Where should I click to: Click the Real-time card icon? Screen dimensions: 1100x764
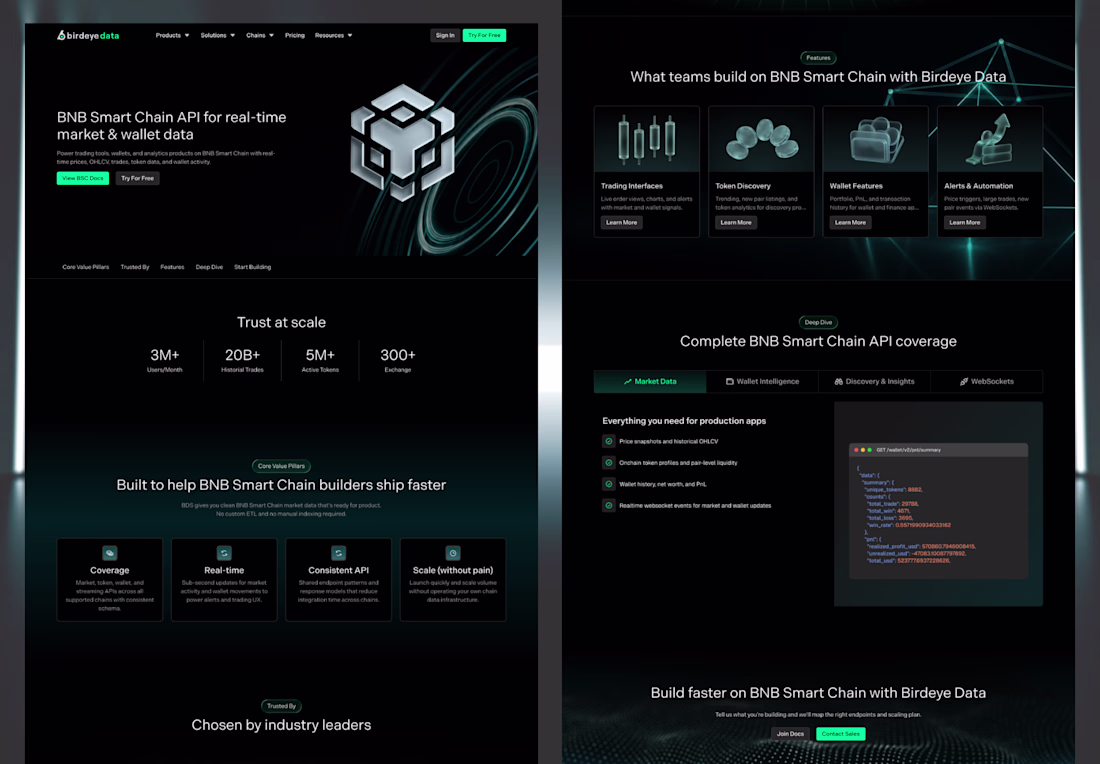(224, 553)
